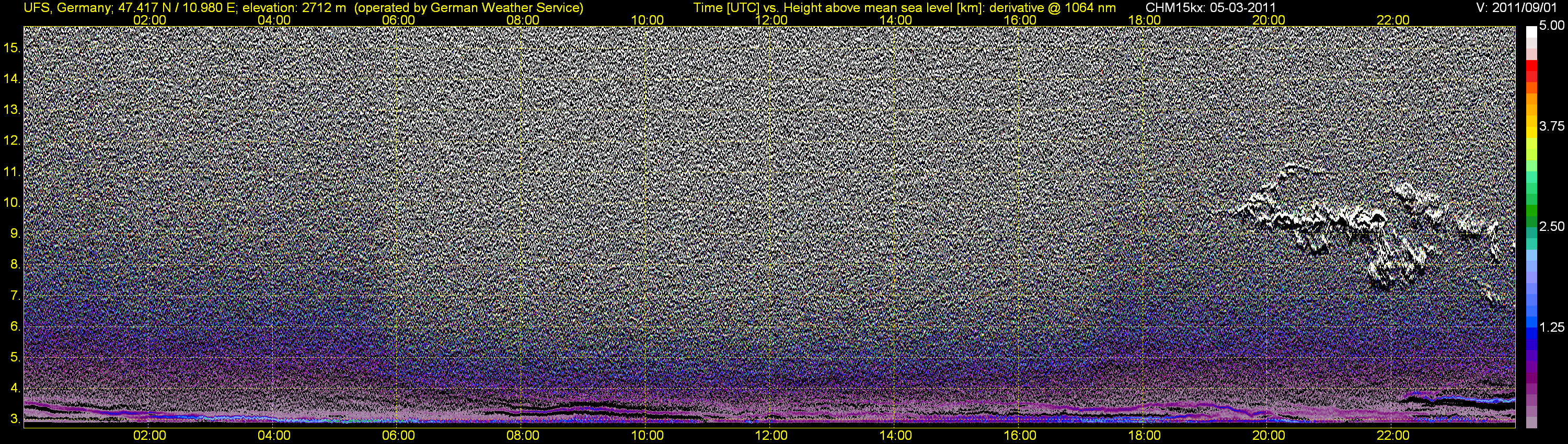1568x444 pixels.
Task: Click the '4.' height axis label
Action: pyautogui.click(x=15, y=389)
